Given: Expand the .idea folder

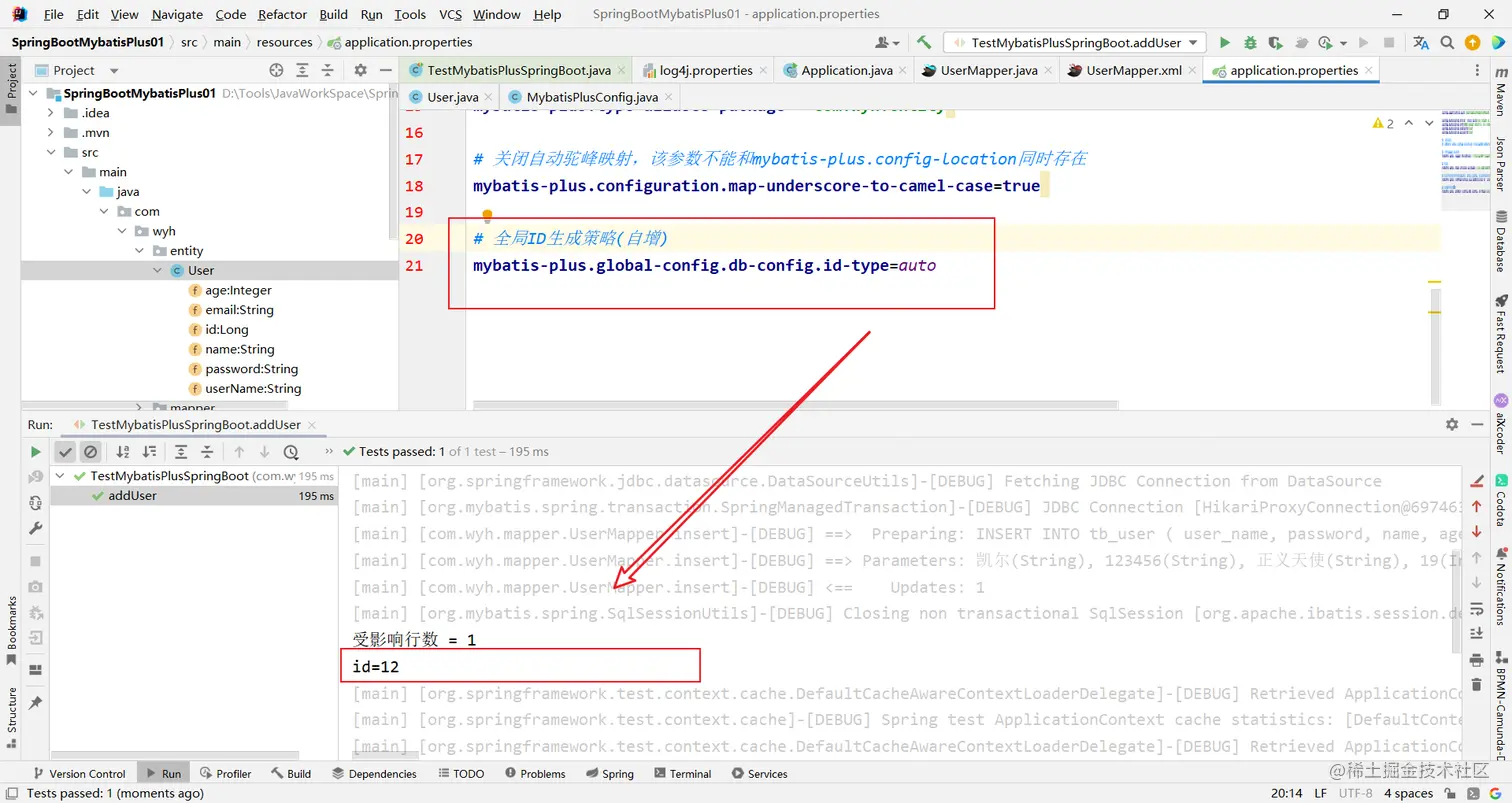Looking at the screenshot, I should tap(50, 113).
